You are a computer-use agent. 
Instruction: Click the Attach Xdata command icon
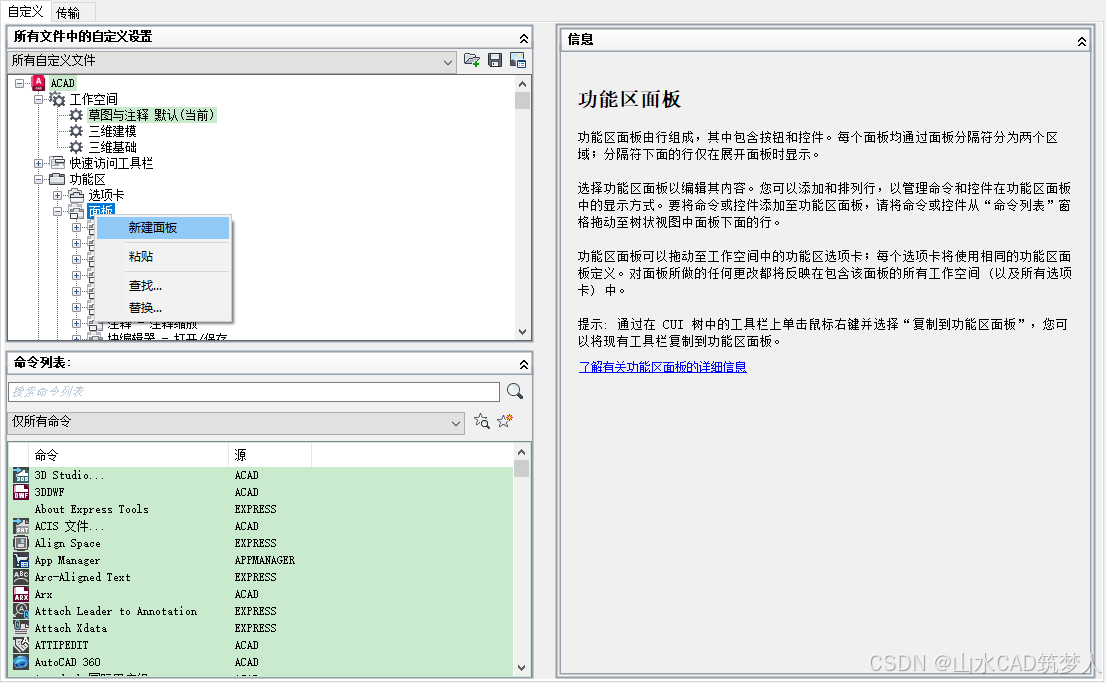pos(21,628)
